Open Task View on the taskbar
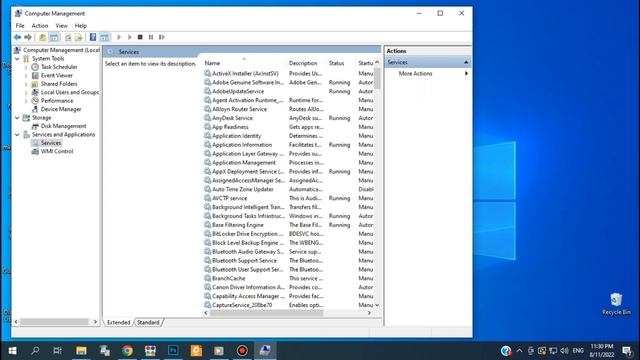 [x=58, y=351]
